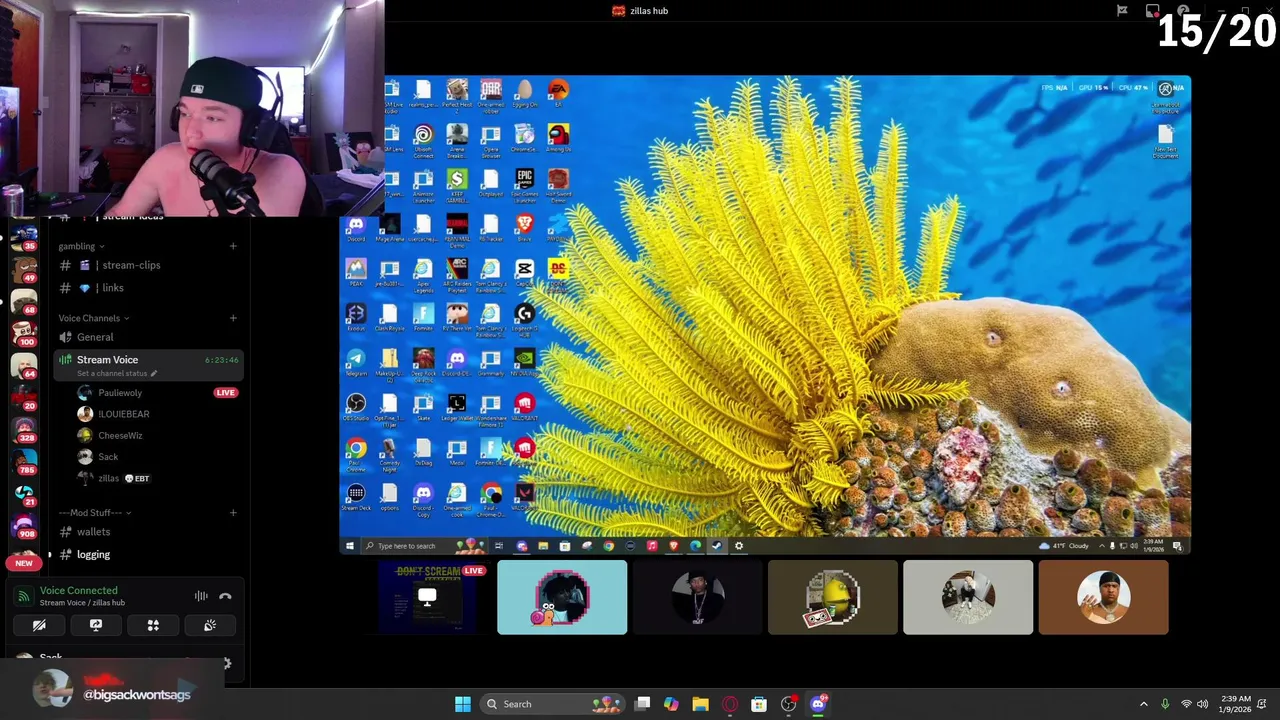
Task: Open NVIDIA app icon on streamed desktop
Action: (x=524, y=362)
